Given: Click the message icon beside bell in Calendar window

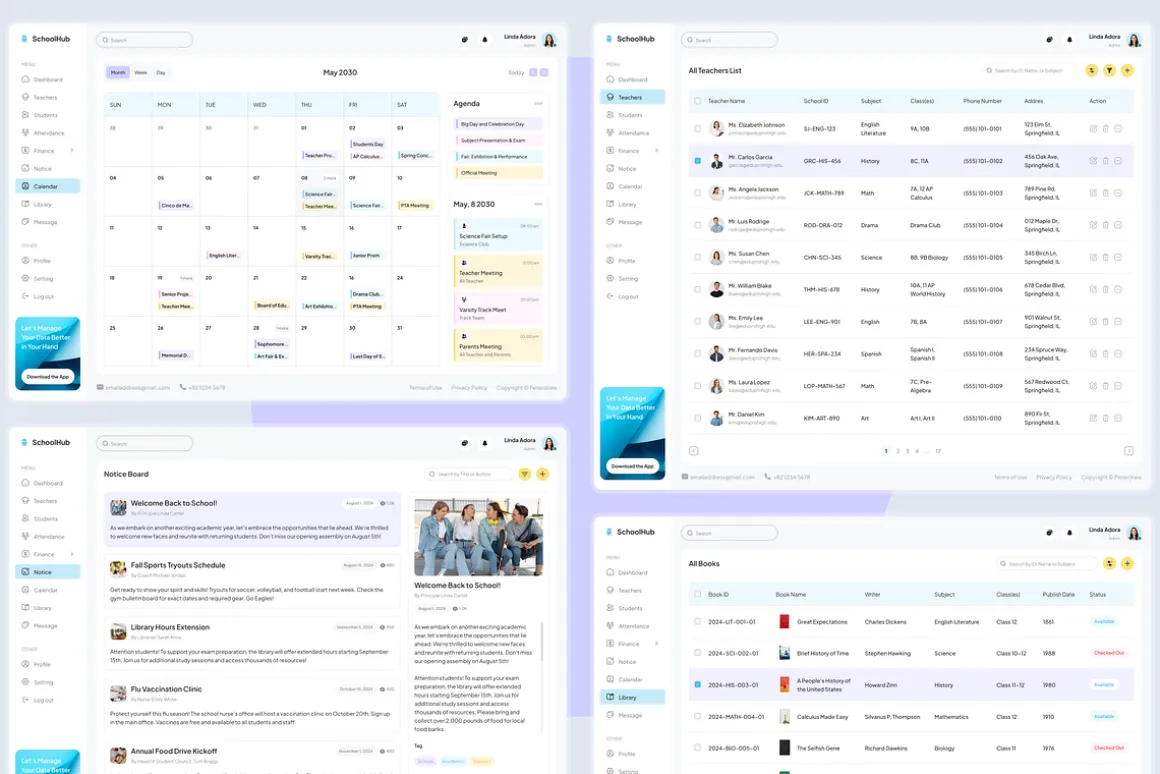Looking at the screenshot, I should 465,40.
